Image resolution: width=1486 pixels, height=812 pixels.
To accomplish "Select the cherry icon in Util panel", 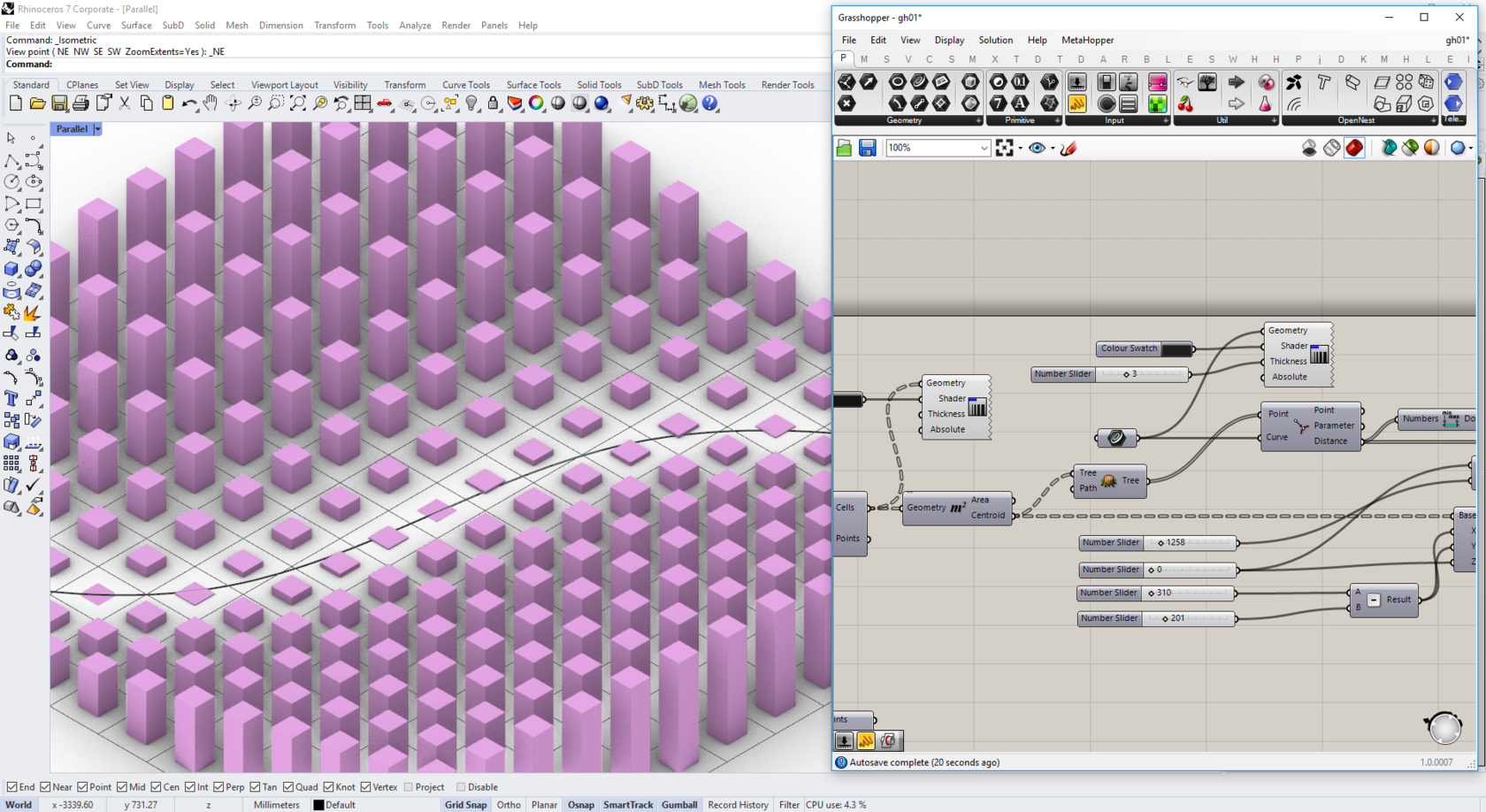I will [x=1185, y=104].
